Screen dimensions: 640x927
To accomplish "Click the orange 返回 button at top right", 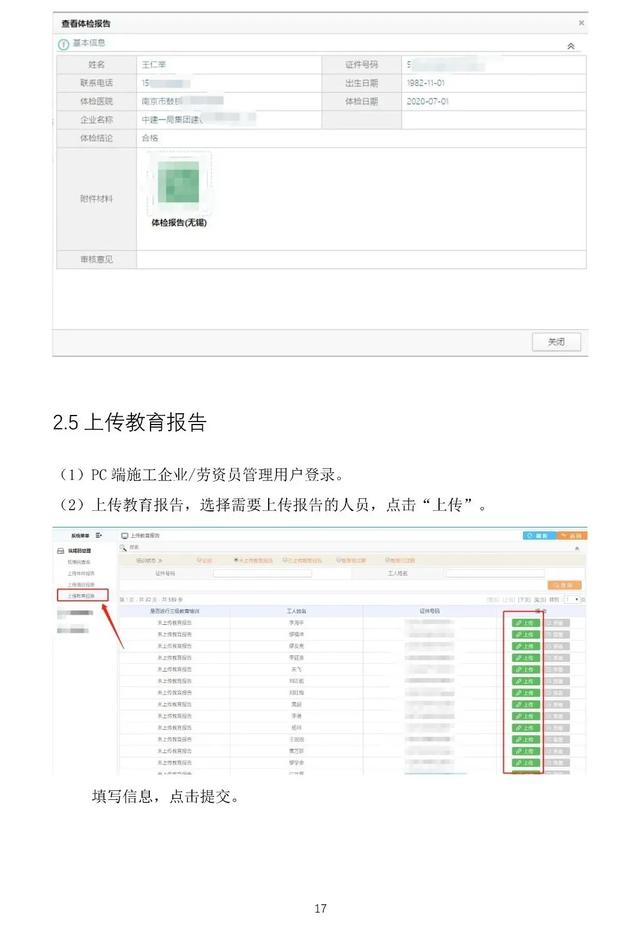I will pyautogui.click(x=570, y=536).
